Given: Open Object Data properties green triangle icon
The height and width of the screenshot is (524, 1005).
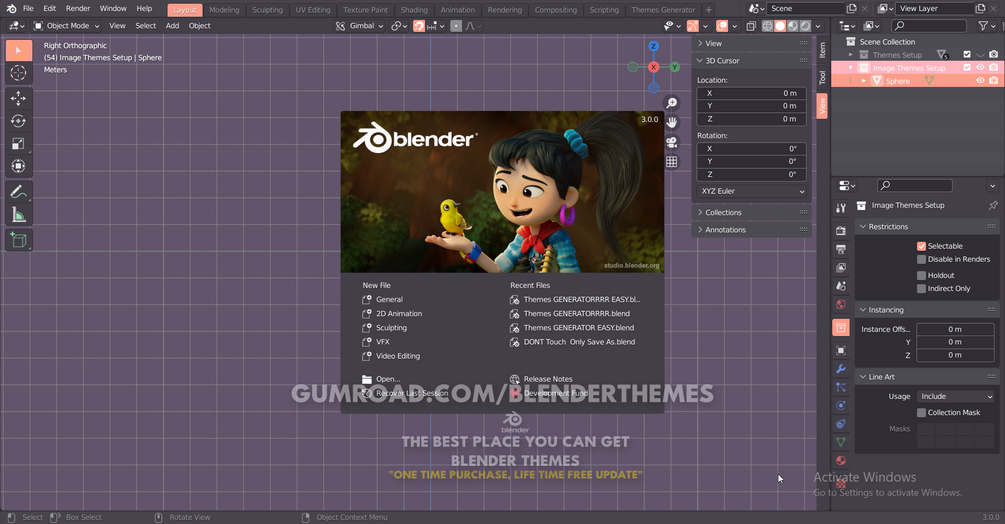Looking at the screenshot, I should (841, 442).
